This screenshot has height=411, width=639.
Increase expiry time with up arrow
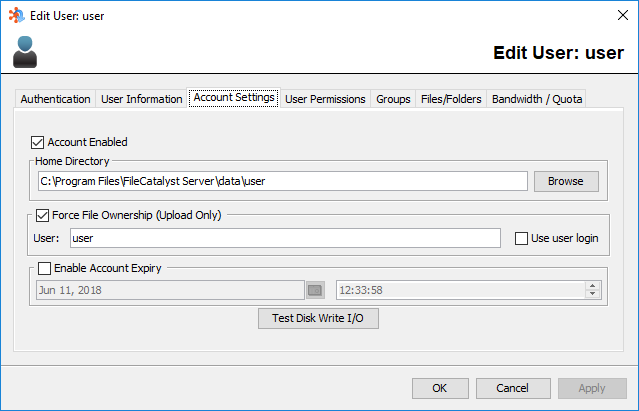(593, 286)
